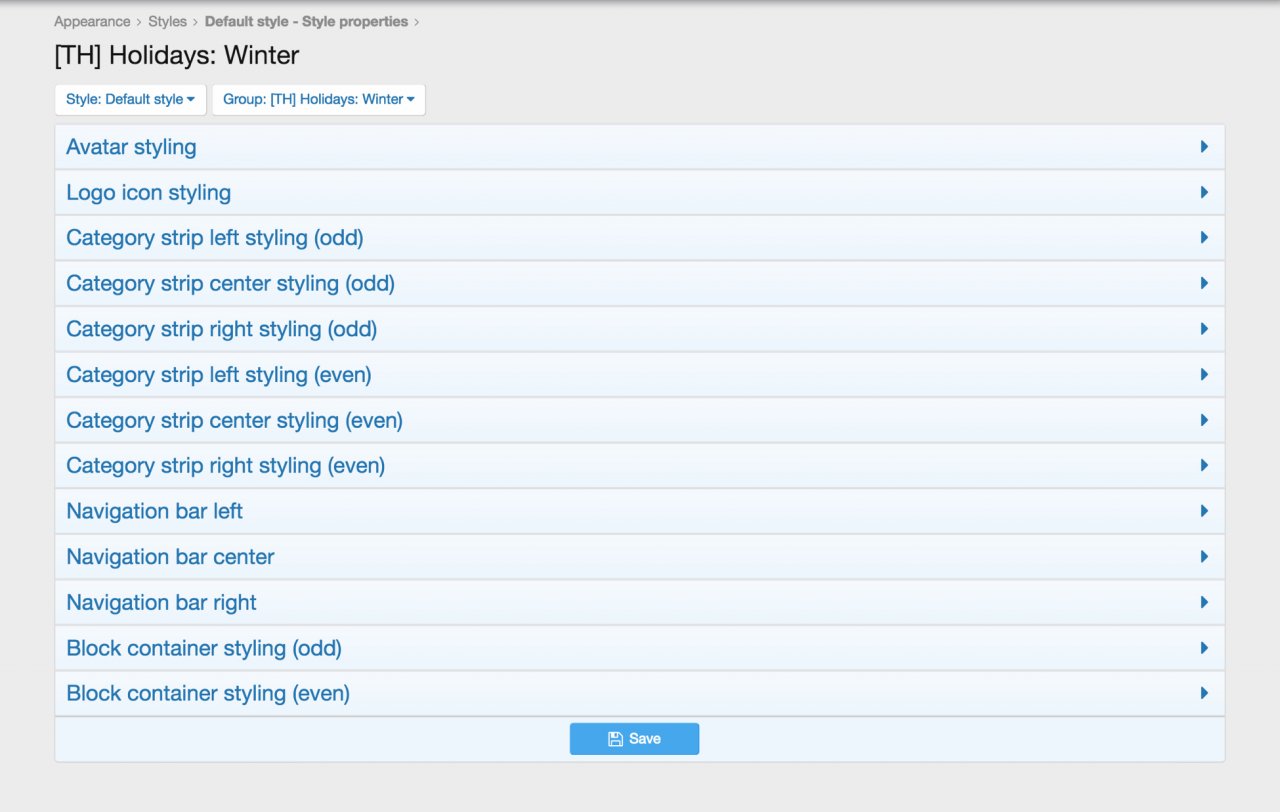Image resolution: width=1280 pixels, height=812 pixels.
Task: Open the Group: [TH] Holidays: Winter dropdown
Action: click(319, 100)
